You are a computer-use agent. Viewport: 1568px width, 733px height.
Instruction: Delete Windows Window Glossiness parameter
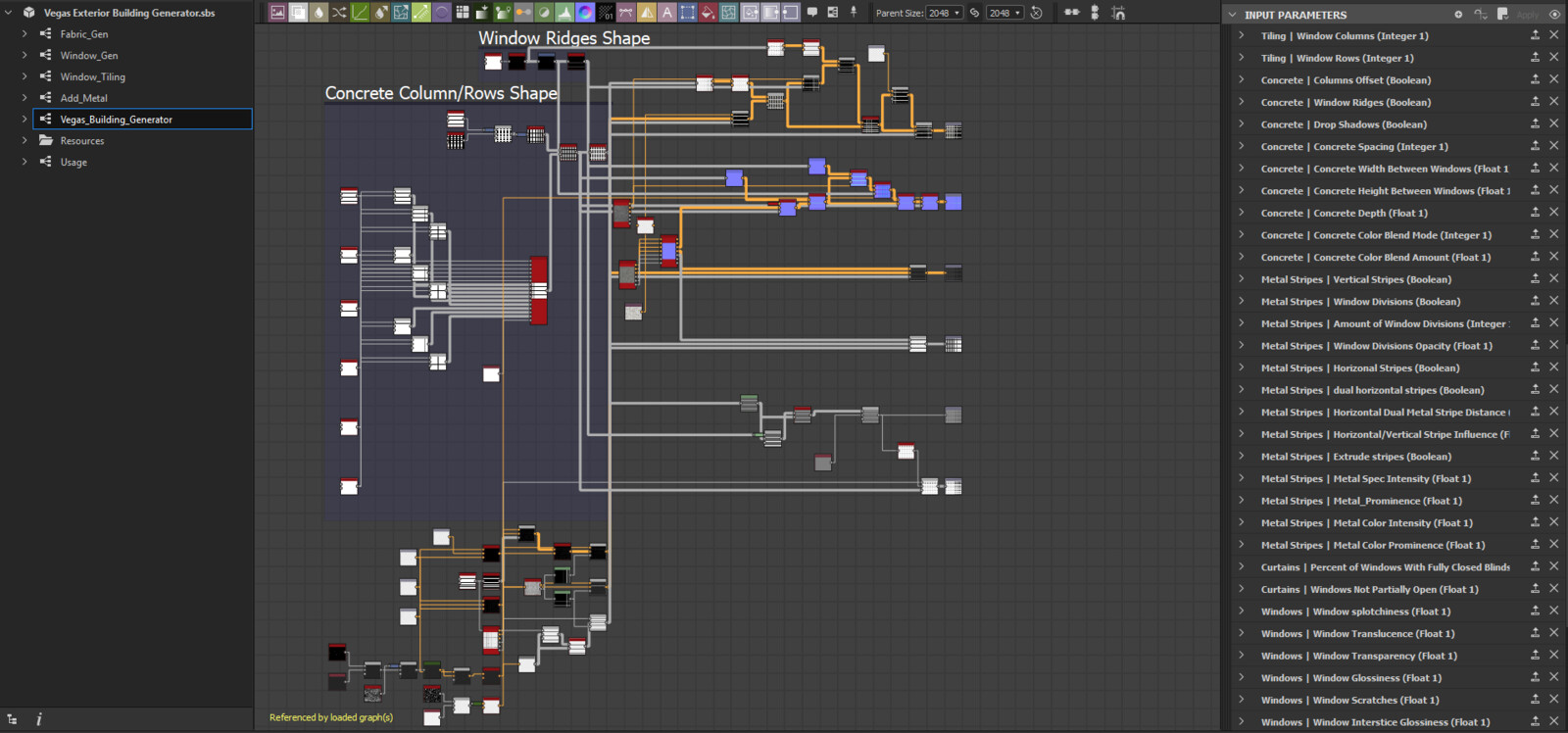pyautogui.click(x=1553, y=677)
